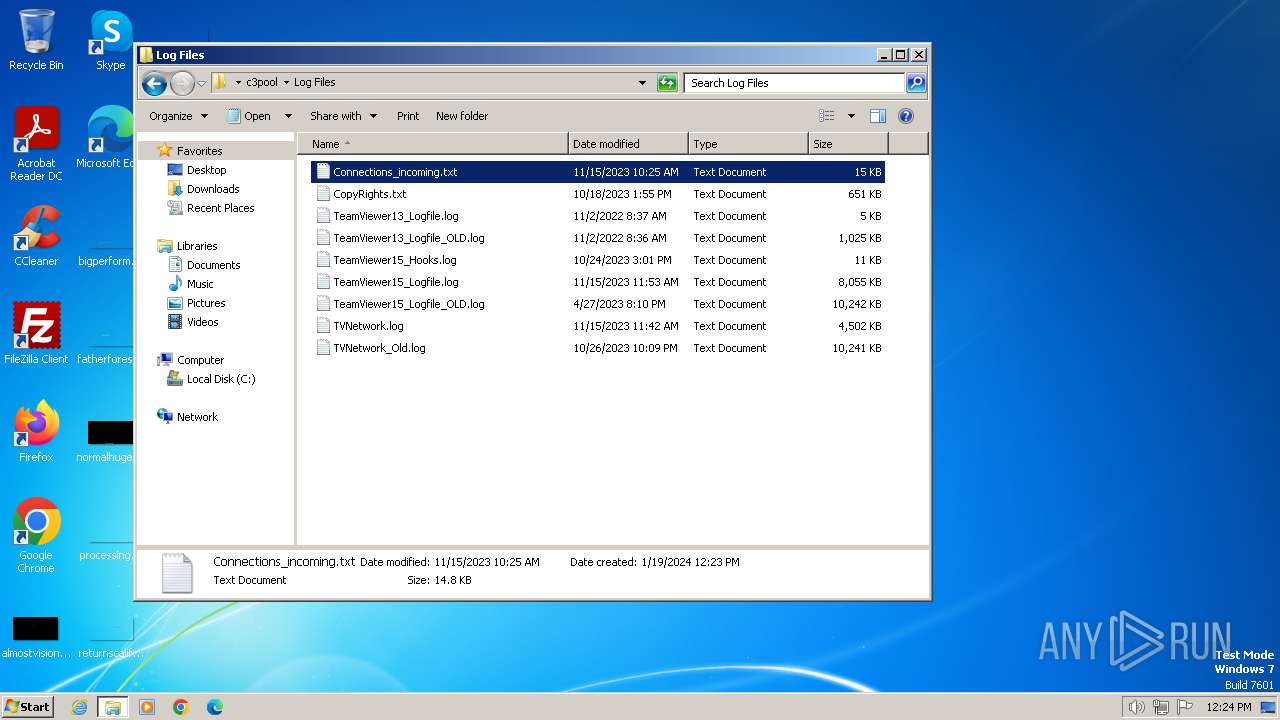
Task: Click the Explorer forward arrow button
Action: click(182, 83)
